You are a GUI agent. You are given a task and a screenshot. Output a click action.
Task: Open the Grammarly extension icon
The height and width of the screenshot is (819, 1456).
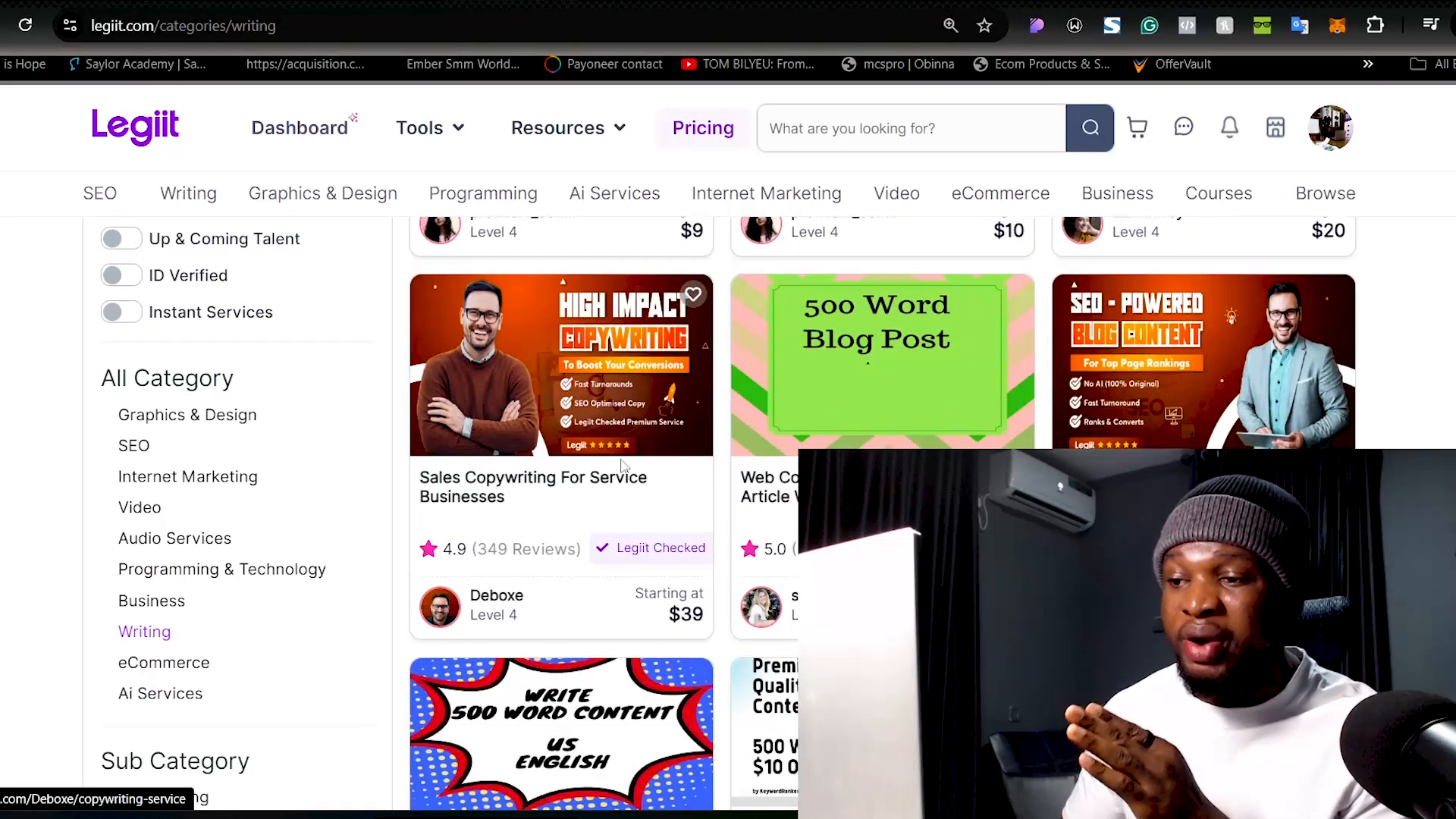1149,25
